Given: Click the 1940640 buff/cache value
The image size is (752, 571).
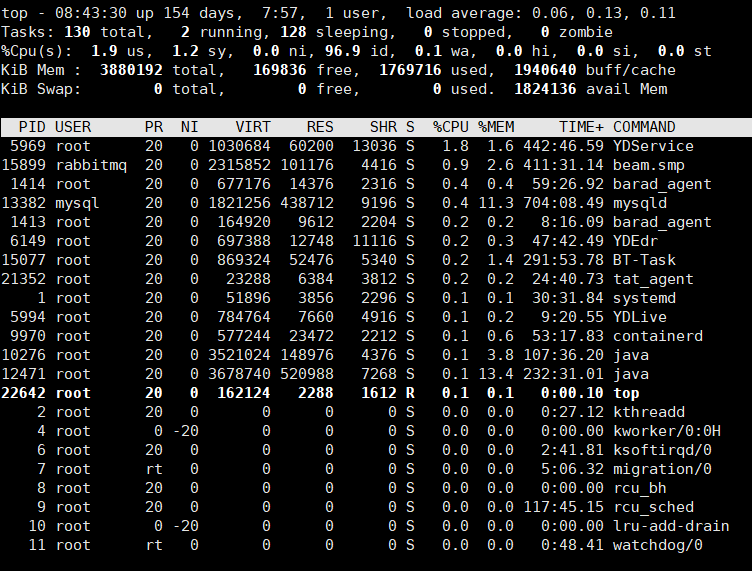Looking at the screenshot, I should click(545, 70).
